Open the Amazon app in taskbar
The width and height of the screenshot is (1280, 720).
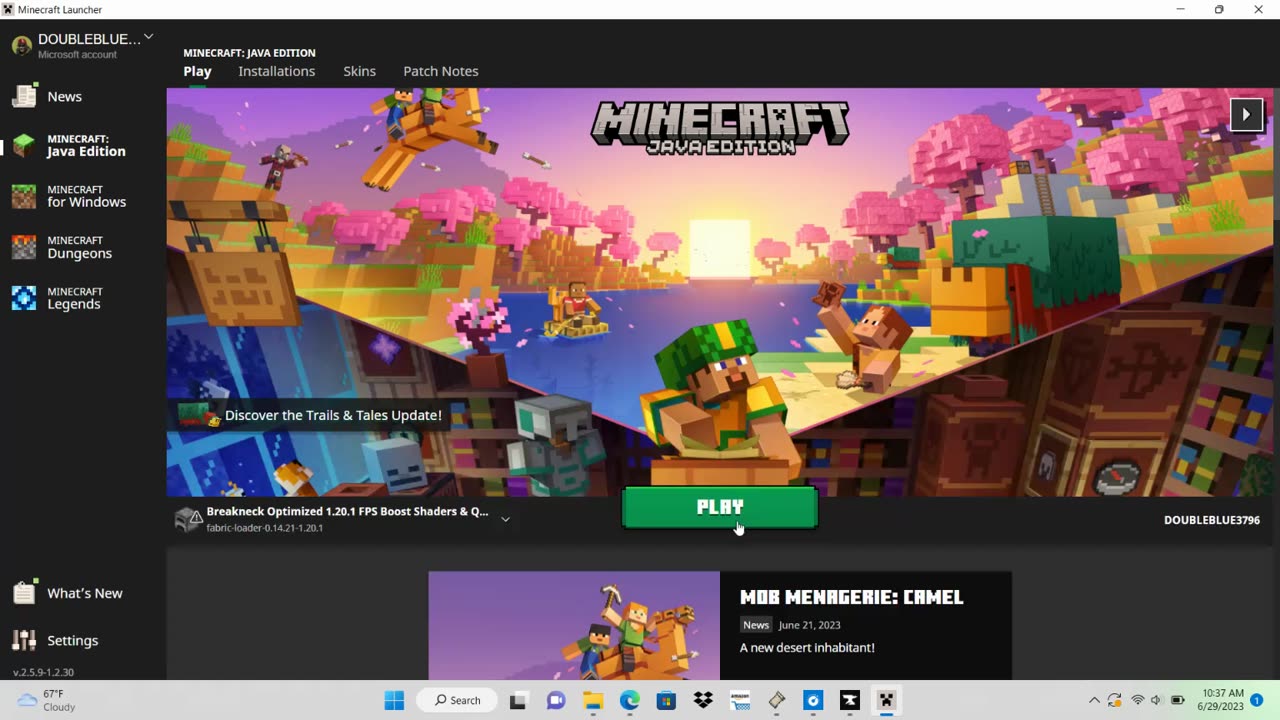coord(740,700)
